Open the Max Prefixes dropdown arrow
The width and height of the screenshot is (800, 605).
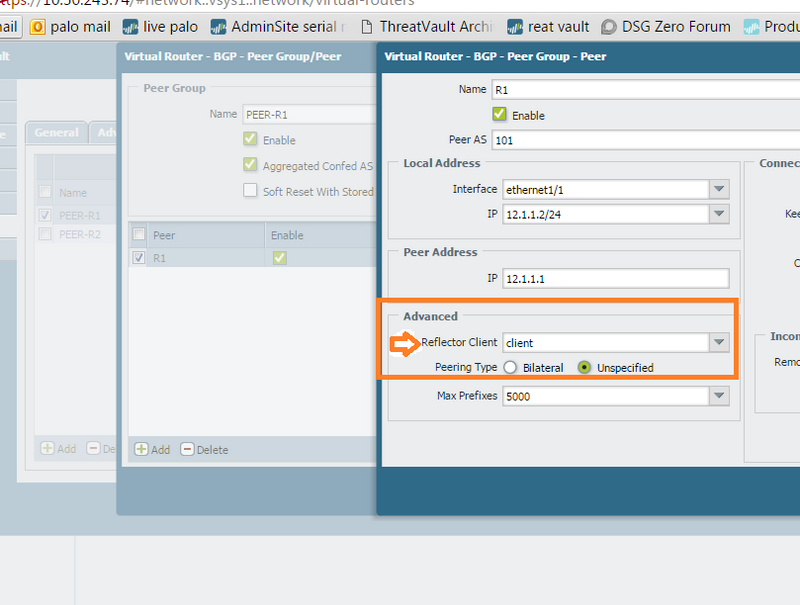pos(719,396)
